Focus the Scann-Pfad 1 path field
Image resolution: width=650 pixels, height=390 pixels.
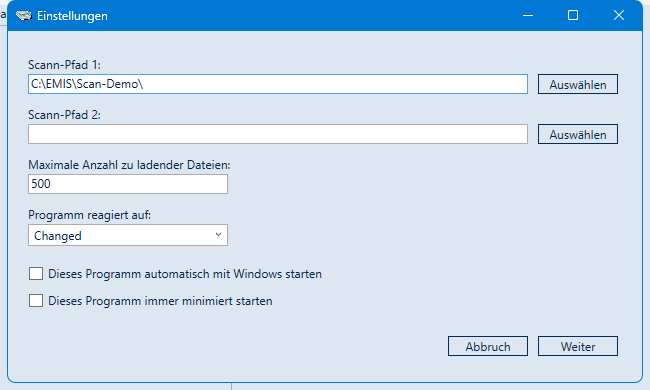point(278,84)
